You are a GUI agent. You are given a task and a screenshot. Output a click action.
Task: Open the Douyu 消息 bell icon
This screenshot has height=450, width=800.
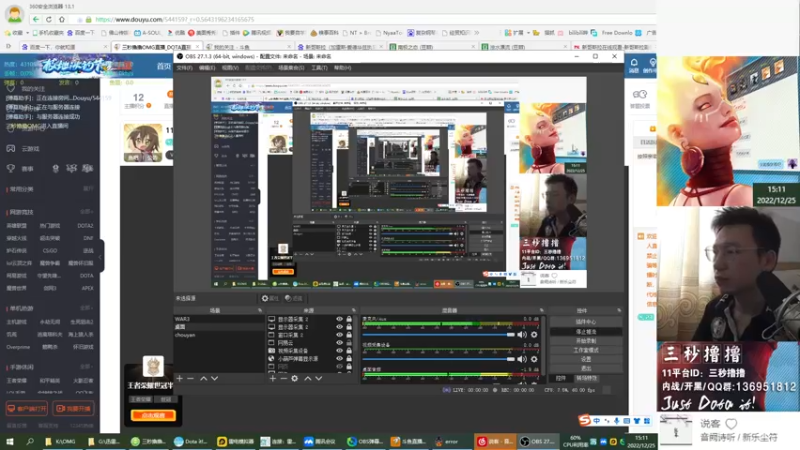coord(634,65)
